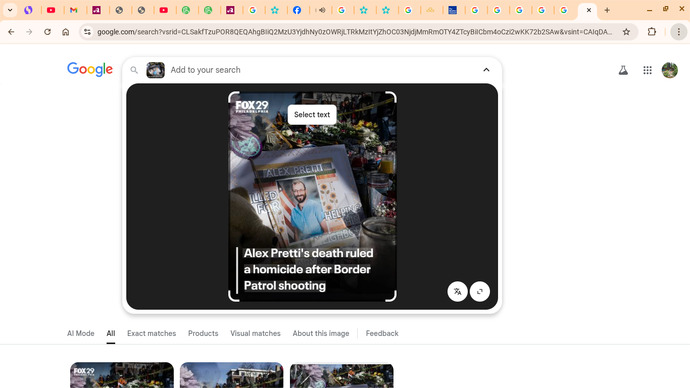Image resolution: width=690 pixels, height=388 pixels.
Task: Switch to the purple swirl icon tab
Action: [29, 10]
